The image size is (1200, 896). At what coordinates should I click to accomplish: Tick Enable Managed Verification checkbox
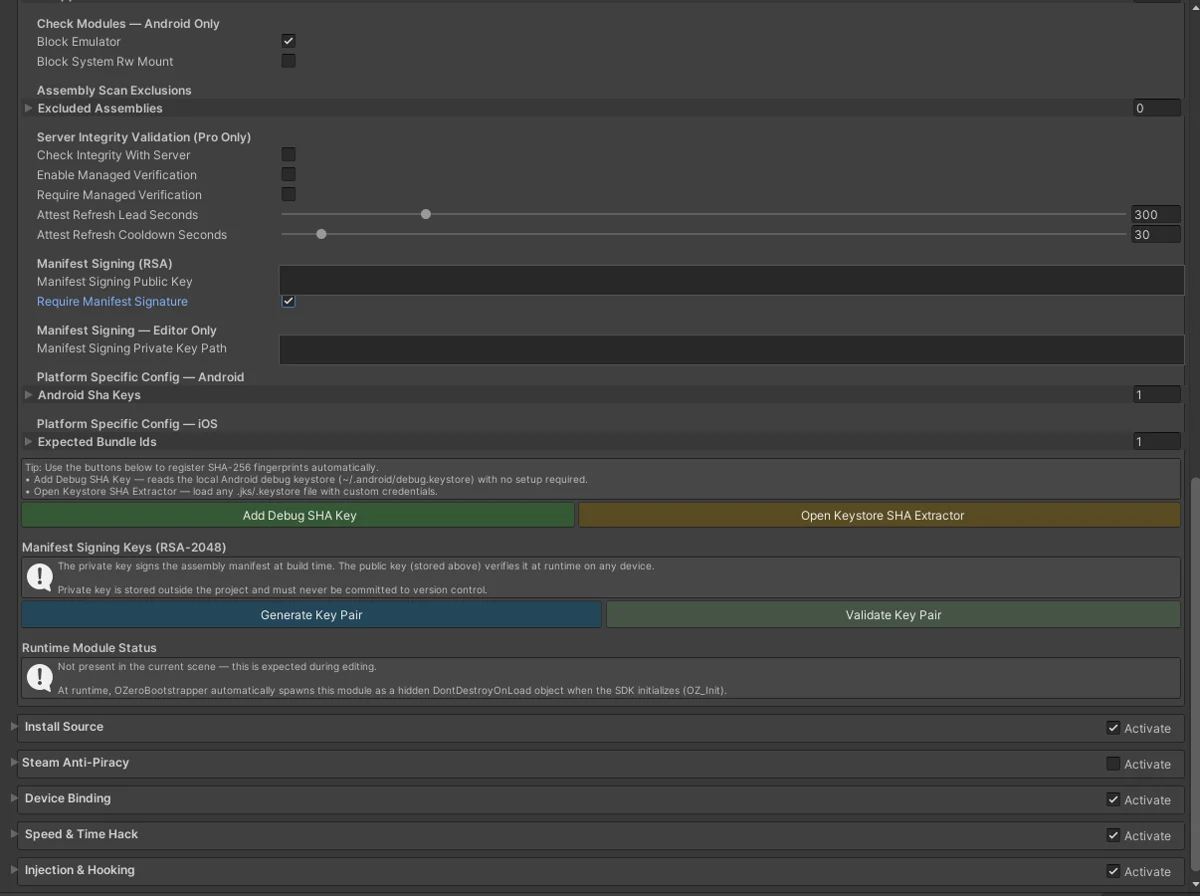point(288,174)
